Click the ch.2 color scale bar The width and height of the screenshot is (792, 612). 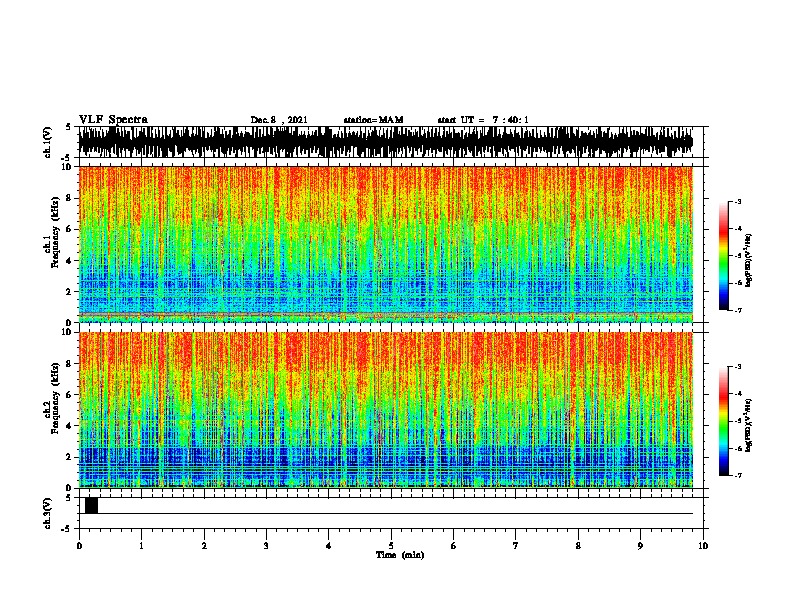pos(724,421)
